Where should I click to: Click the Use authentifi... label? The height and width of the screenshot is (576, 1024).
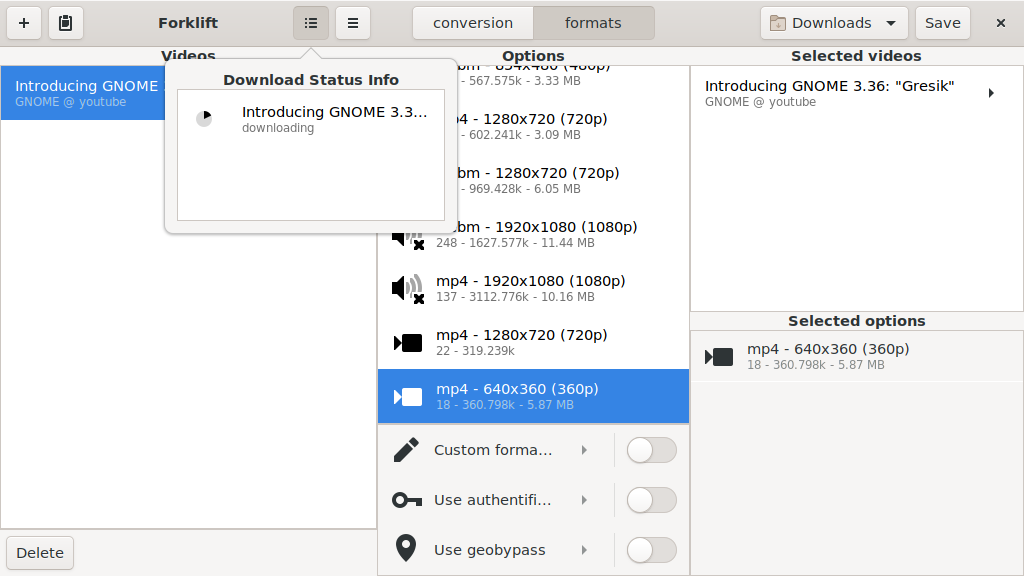[x=492, y=500]
